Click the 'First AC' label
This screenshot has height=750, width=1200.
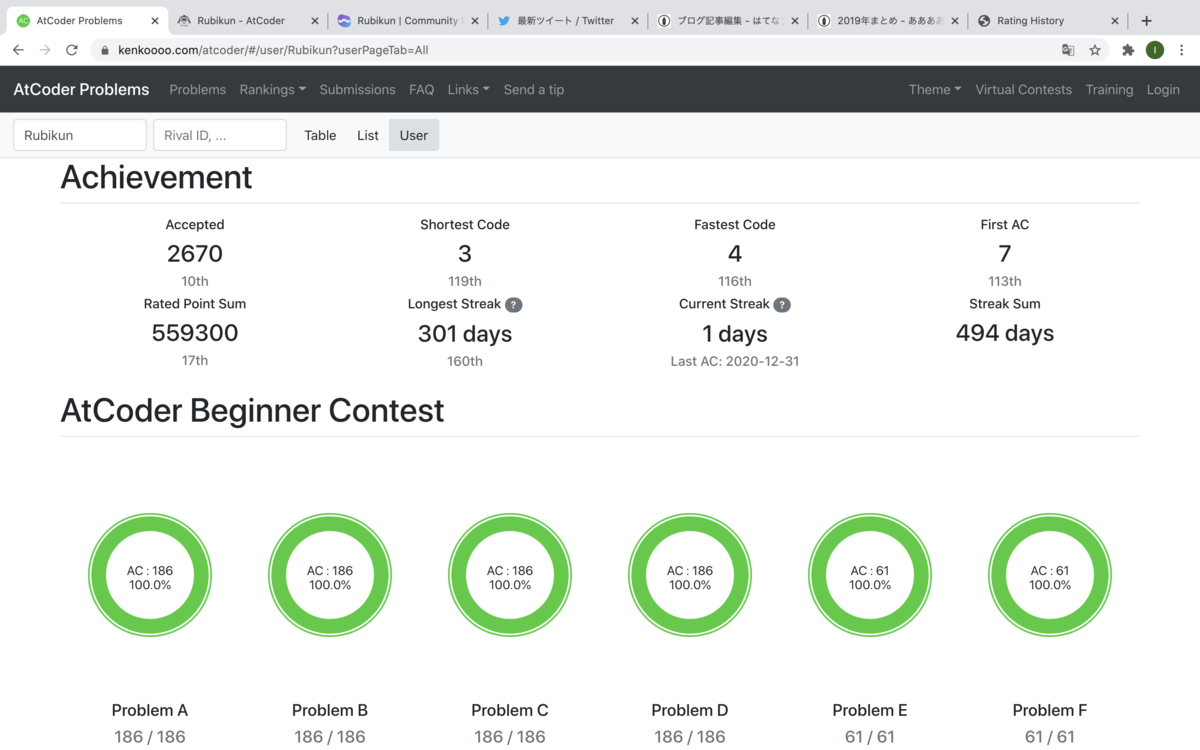point(1005,225)
